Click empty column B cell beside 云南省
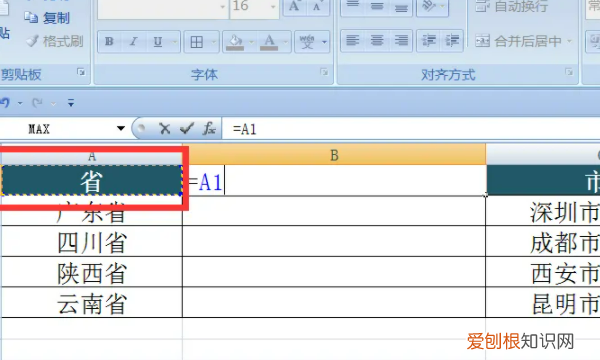Image resolution: width=600 pixels, height=360 pixels. coord(334,303)
